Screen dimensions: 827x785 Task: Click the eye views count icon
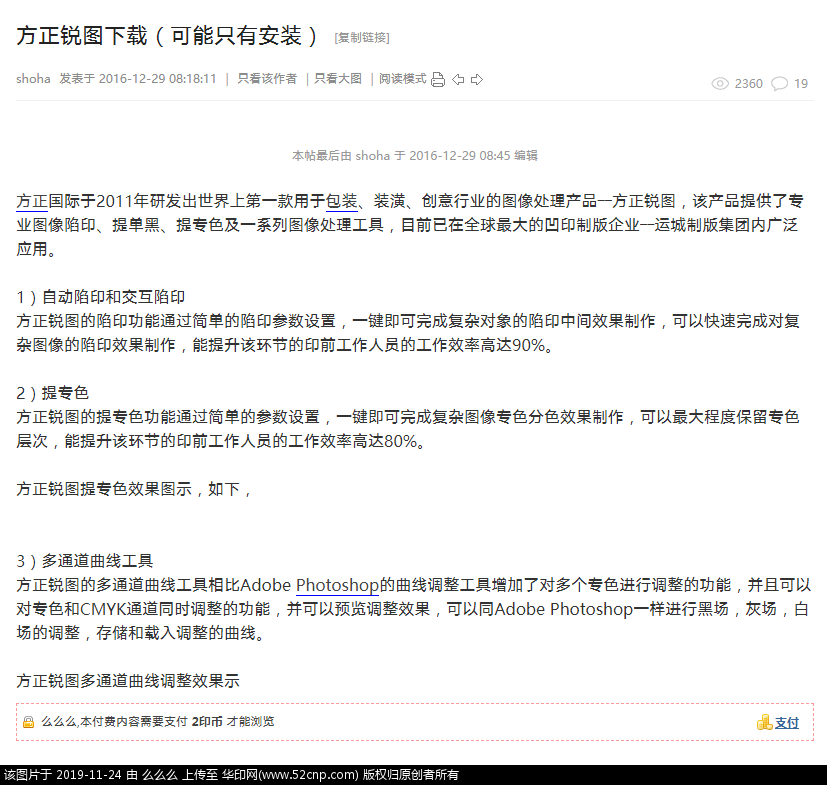[x=720, y=83]
